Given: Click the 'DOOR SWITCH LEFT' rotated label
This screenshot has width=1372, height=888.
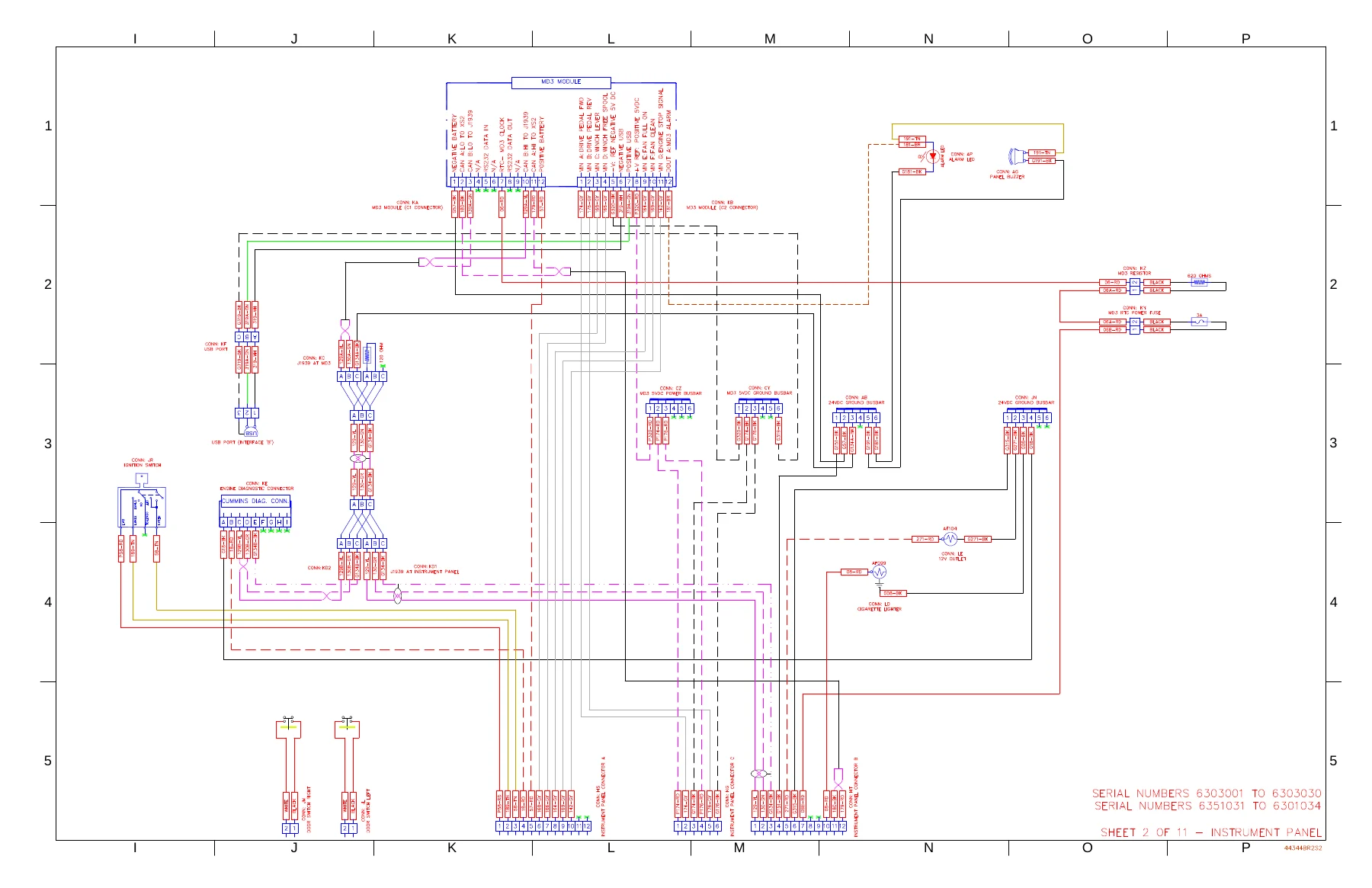Looking at the screenshot, I should [x=367, y=810].
